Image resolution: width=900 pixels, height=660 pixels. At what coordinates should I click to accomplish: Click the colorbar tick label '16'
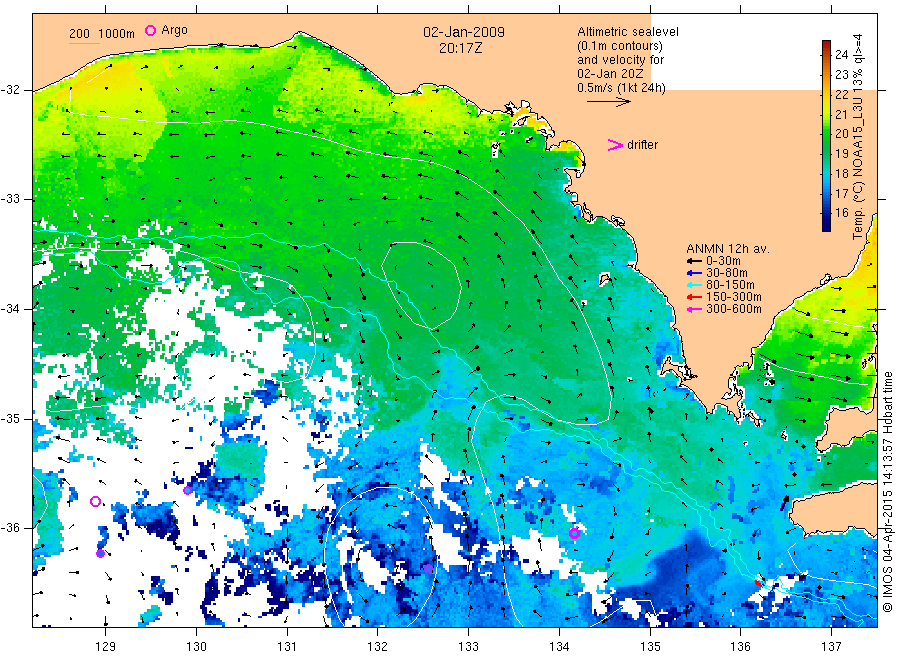pyautogui.click(x=841, y=212)
